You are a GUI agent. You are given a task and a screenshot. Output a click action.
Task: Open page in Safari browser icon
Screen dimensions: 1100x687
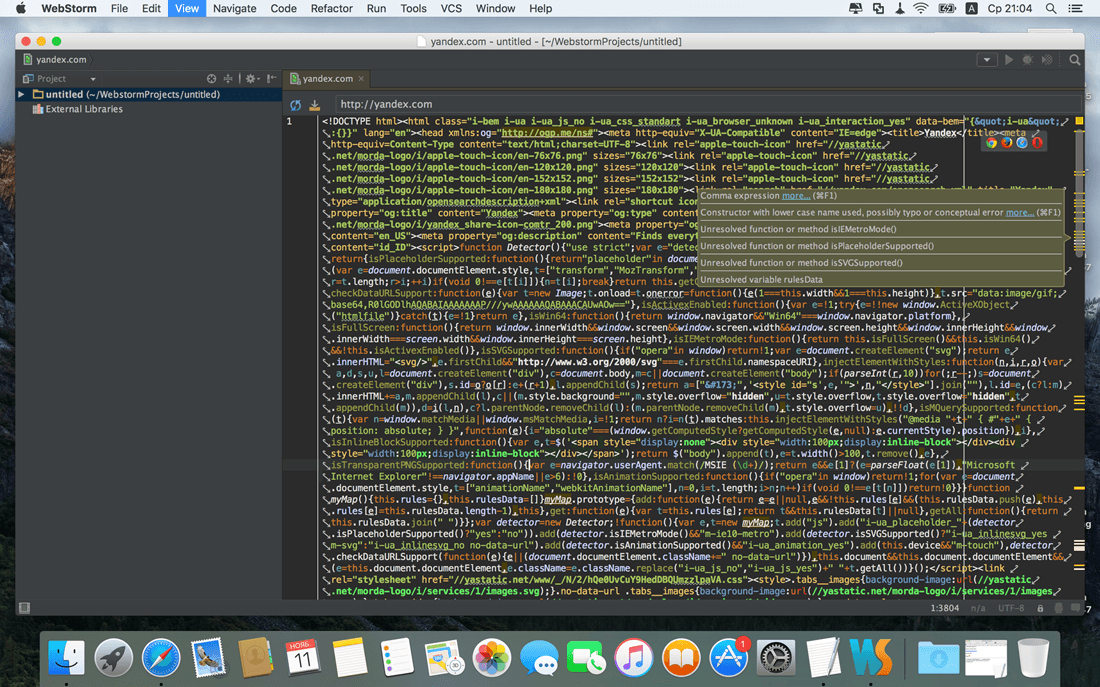coord(1022,142)
